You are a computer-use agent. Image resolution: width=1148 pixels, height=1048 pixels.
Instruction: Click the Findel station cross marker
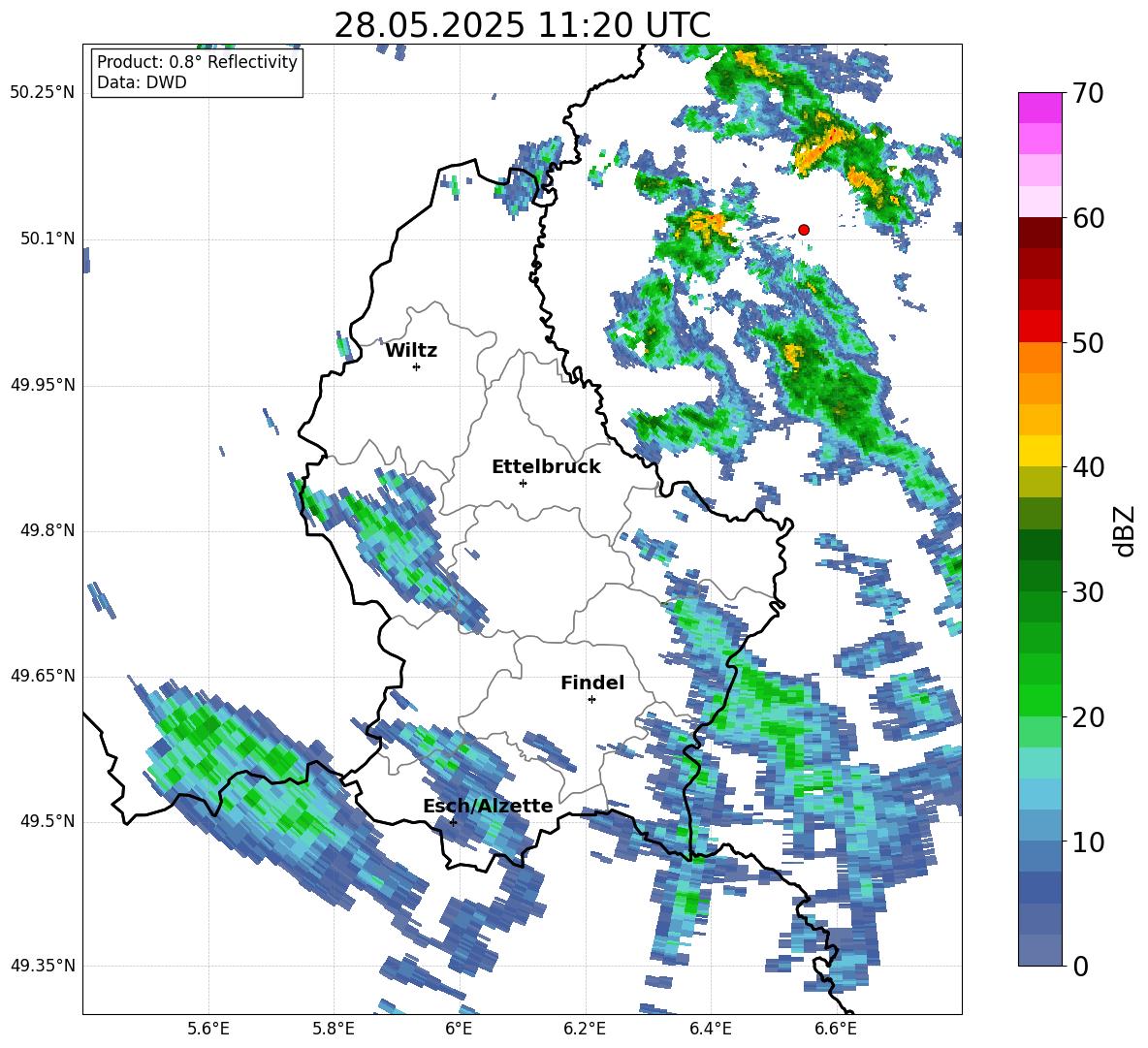(591, 700)
